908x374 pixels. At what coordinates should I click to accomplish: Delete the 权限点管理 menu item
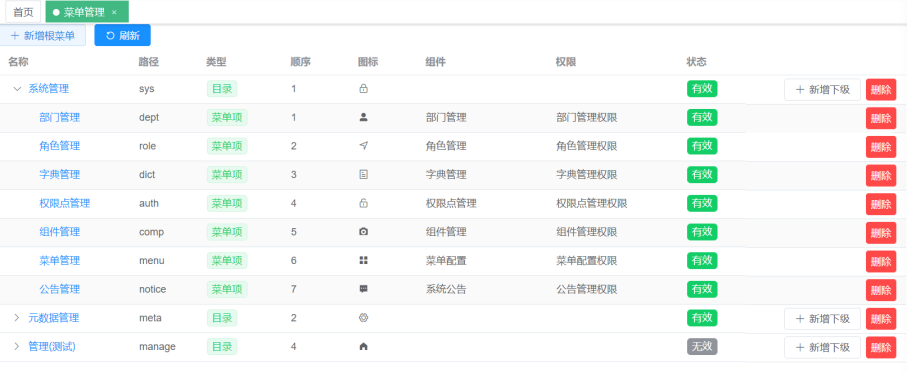coord(881,204)
